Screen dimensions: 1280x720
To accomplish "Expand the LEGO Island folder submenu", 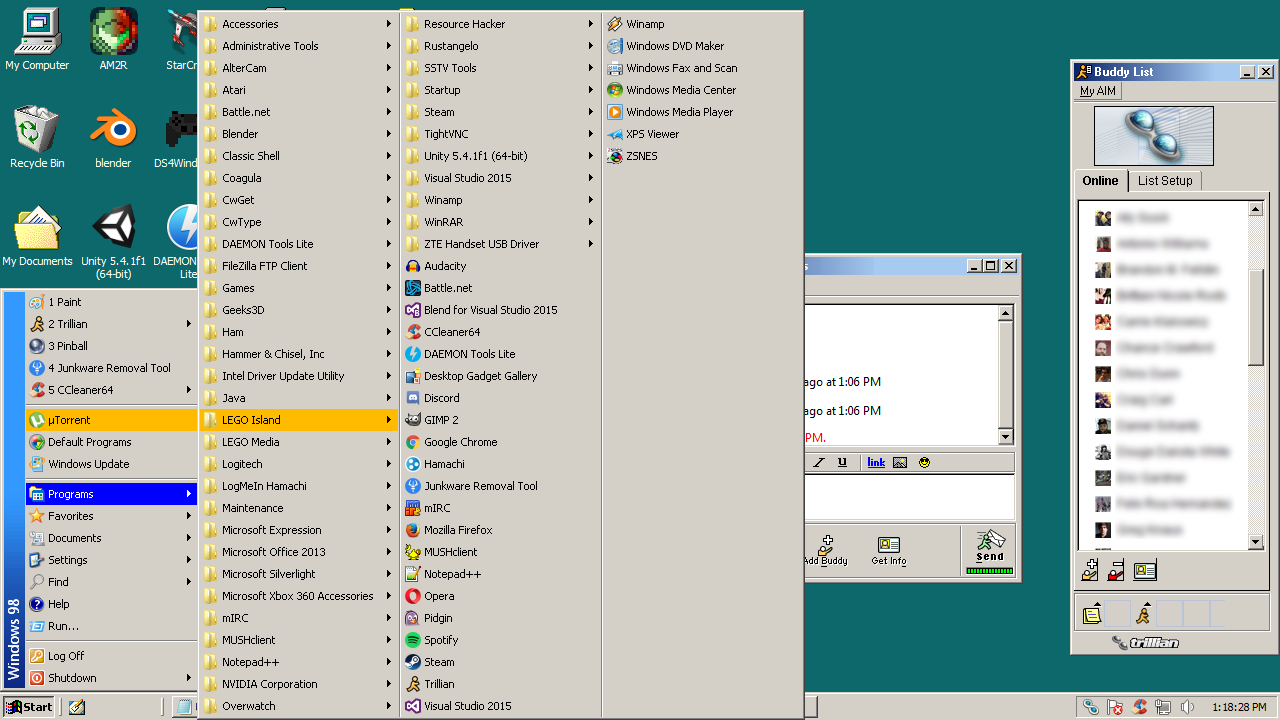I will coord(299,420).
